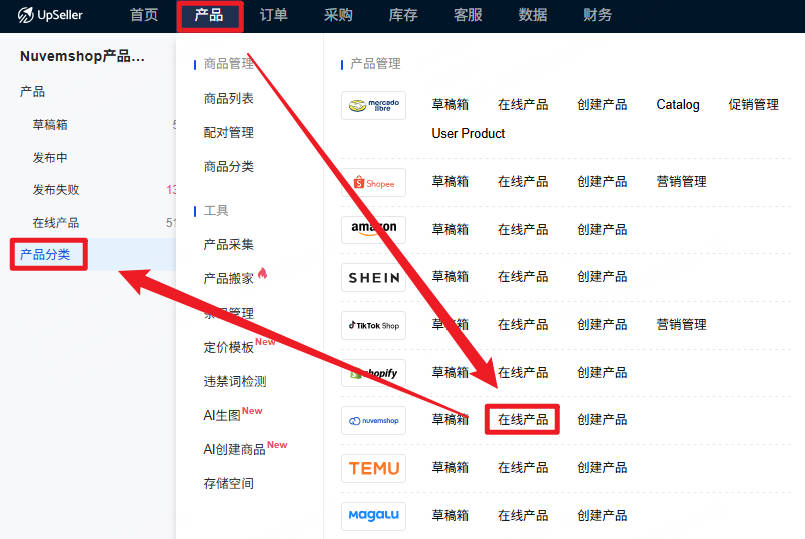Image resolution: width=805 pixels, height=539 pixels.
Task: Open TEMU 草稿箱
Action: coord(450,468)
